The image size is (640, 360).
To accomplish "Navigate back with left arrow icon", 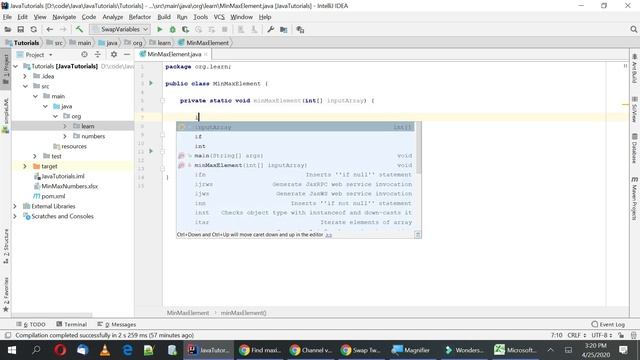I will (49, 29).
